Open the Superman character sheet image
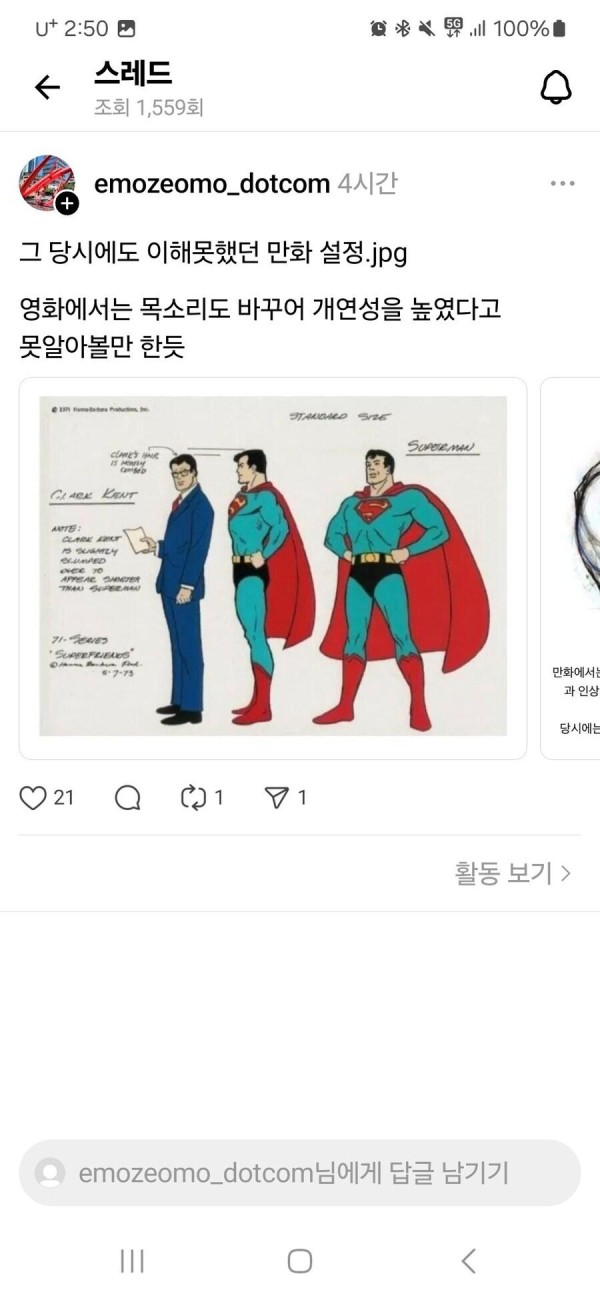Screen dimensions: 600x1300 (273, 568)
